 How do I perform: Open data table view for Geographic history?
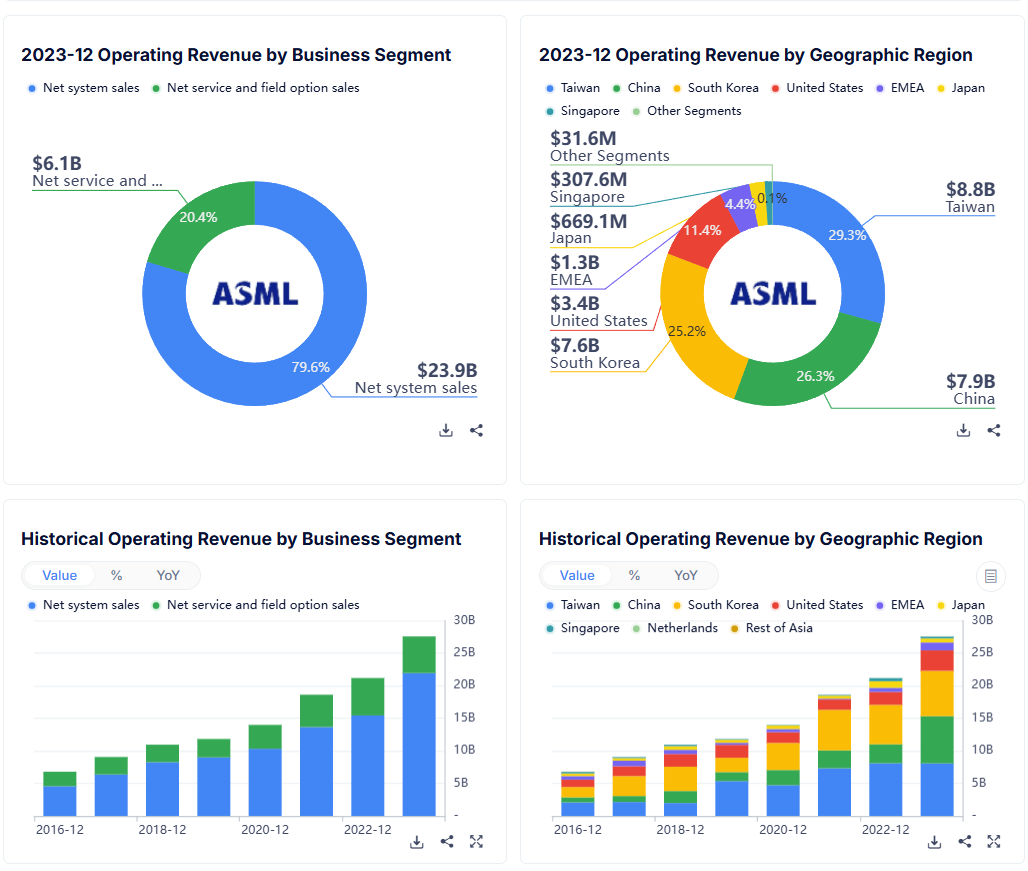pos(991,576)
